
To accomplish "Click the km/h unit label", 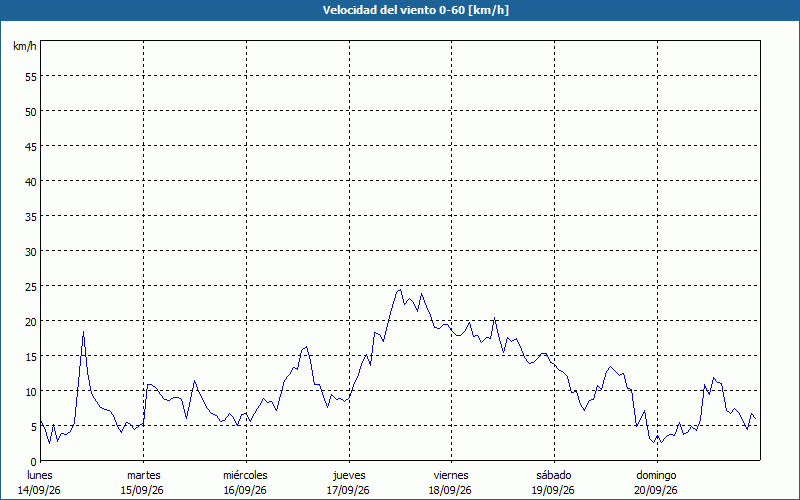I will tap(24, 46).
